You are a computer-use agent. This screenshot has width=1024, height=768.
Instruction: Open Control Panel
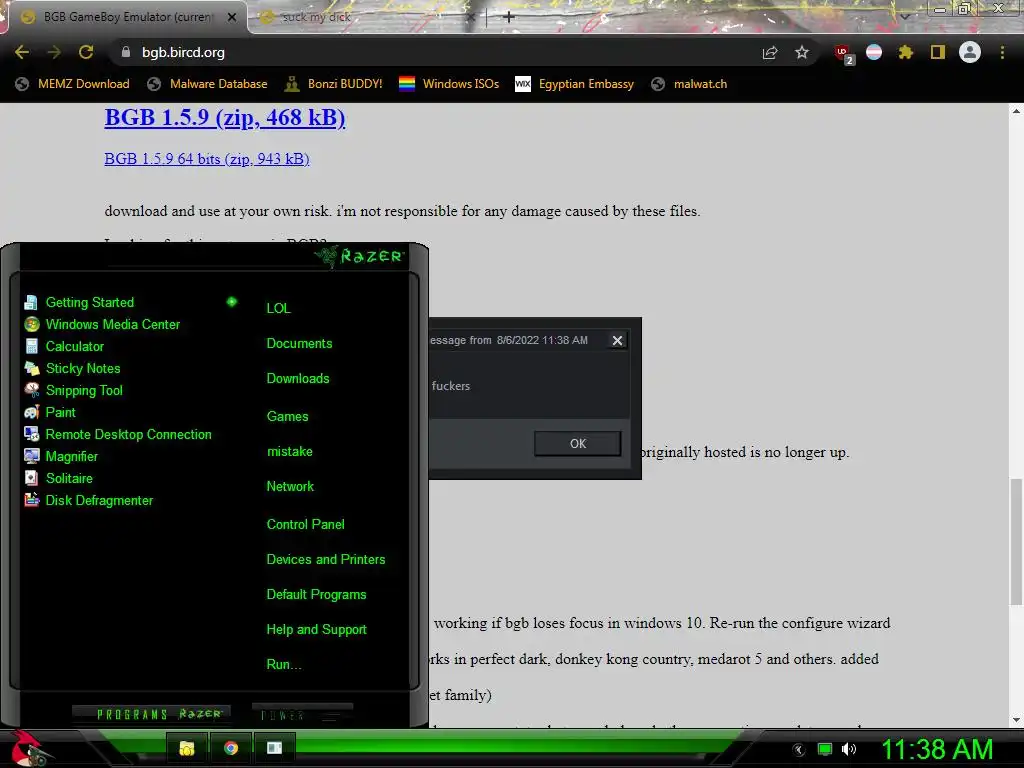(x=305, y=524)
